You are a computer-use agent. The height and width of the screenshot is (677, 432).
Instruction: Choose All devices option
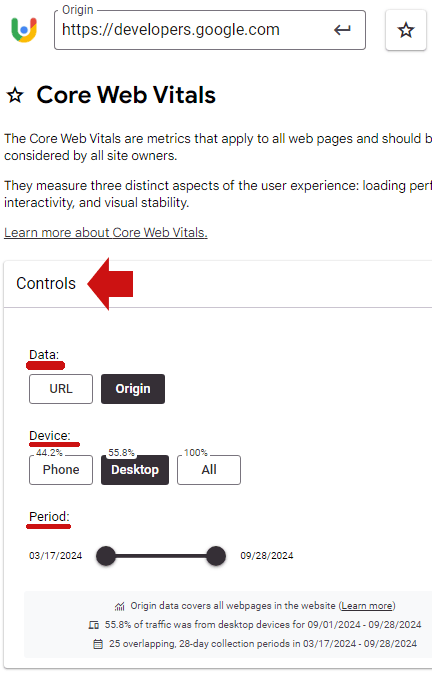click(209, 470)
